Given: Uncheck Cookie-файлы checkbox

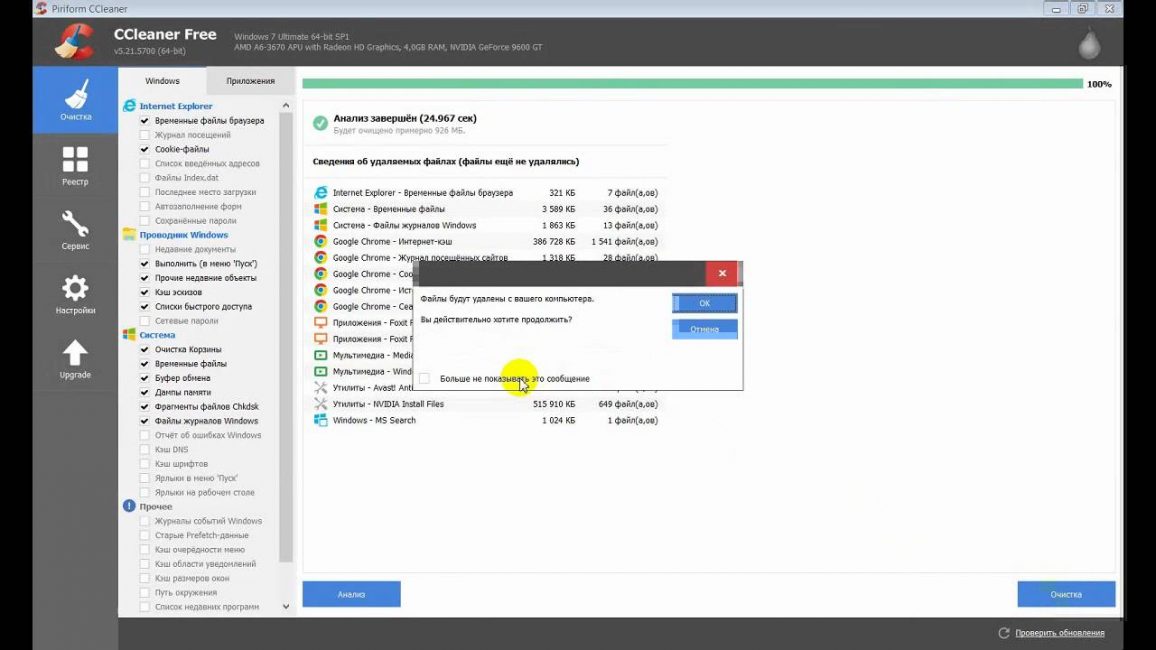Looking at the screenshot, I should pos(144,149).
